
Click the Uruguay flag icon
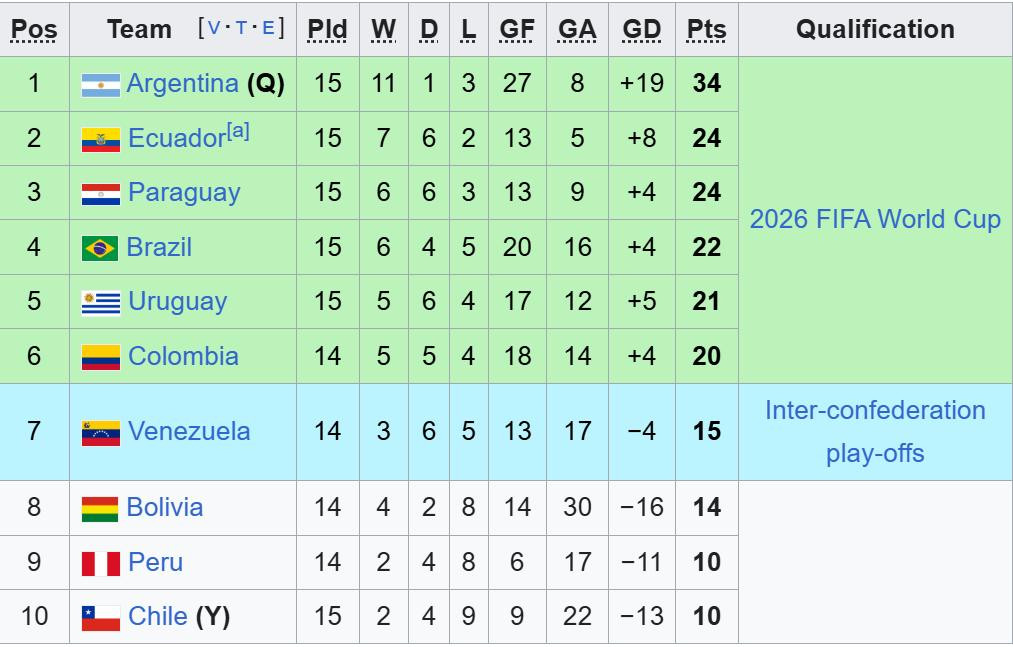click(x=101, y=303)
